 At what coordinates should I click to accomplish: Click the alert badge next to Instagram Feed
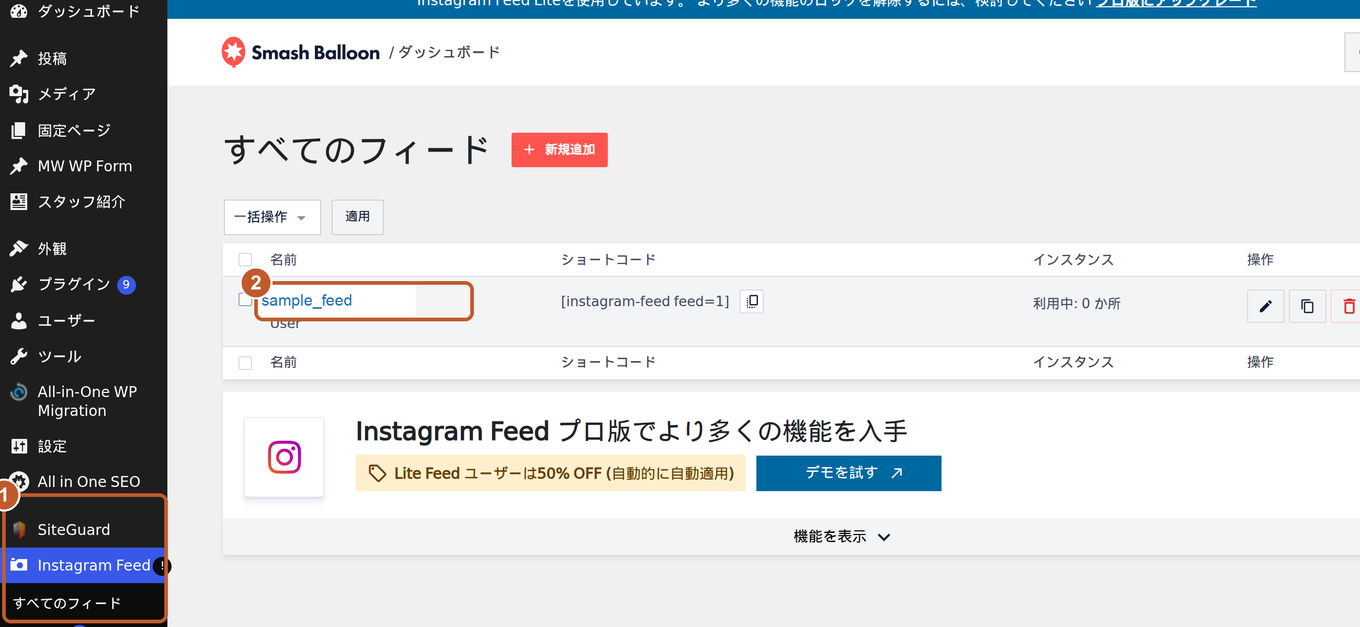click(x=163, y=566)
